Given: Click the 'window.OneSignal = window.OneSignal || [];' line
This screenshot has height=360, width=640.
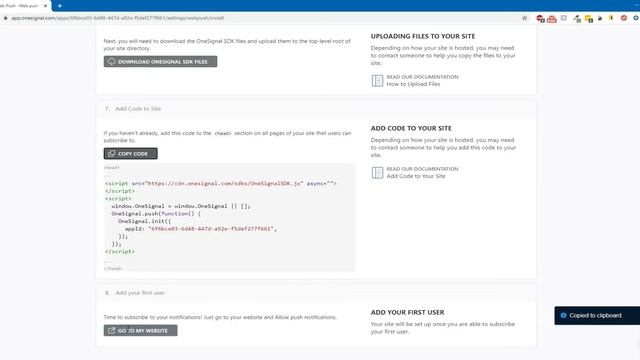Looking at the screenshot, I should [x=181, y=206].
